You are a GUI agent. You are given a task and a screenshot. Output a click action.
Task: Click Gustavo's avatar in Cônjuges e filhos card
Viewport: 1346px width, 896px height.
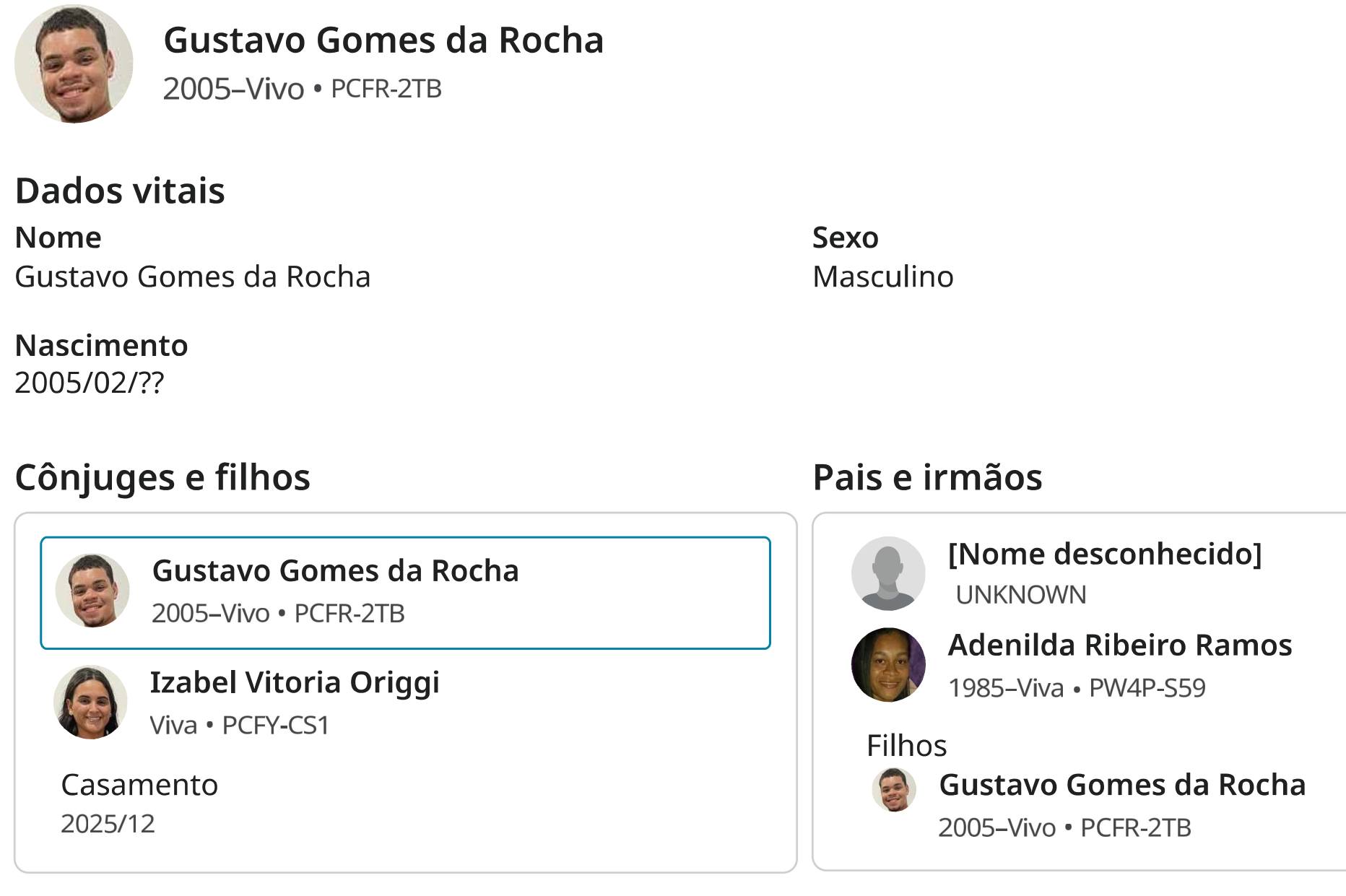click(92, 591)
